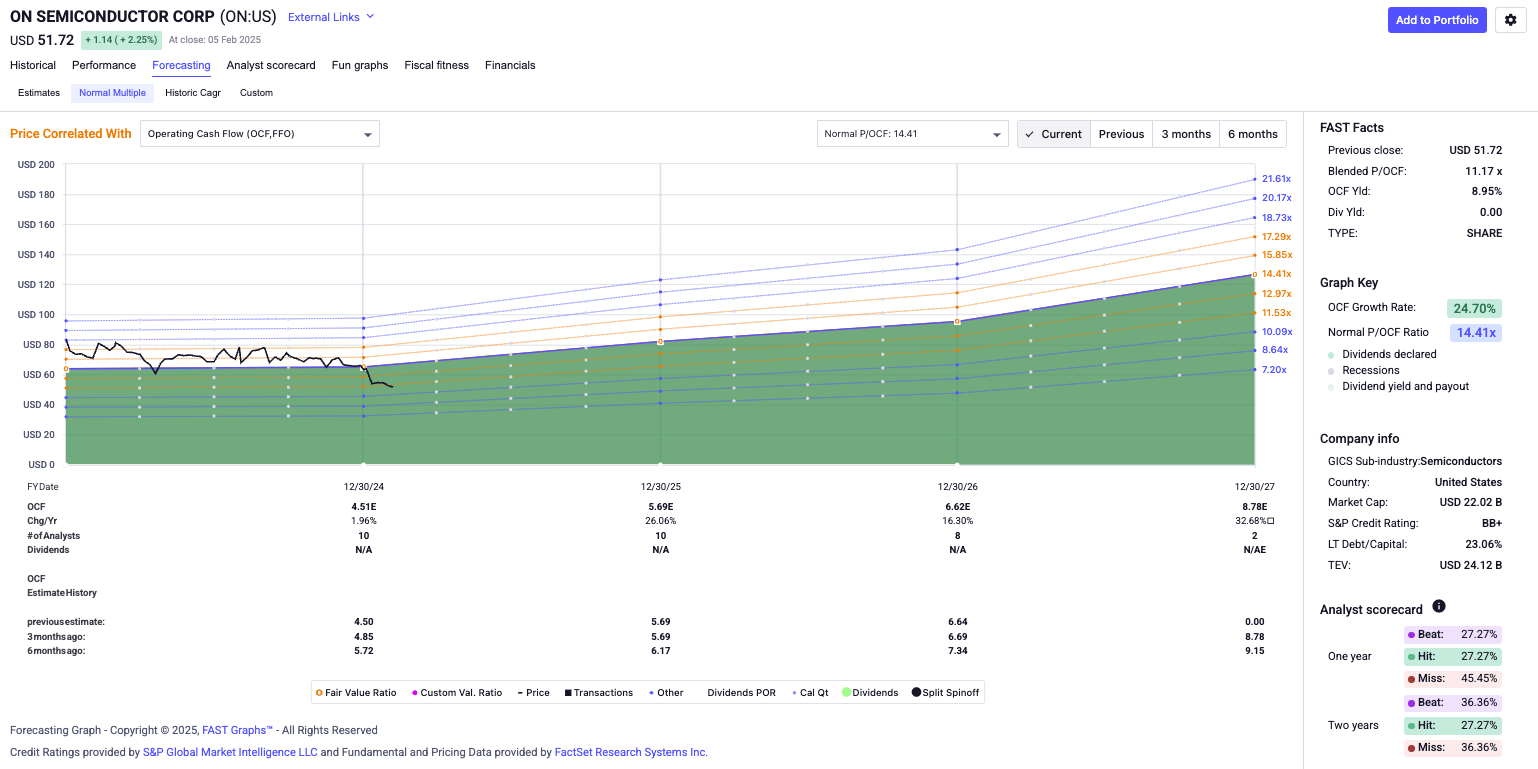Toggle Dividend yield and payout option
This screenshot has width=1538, height=769.
pos(1331,387)
